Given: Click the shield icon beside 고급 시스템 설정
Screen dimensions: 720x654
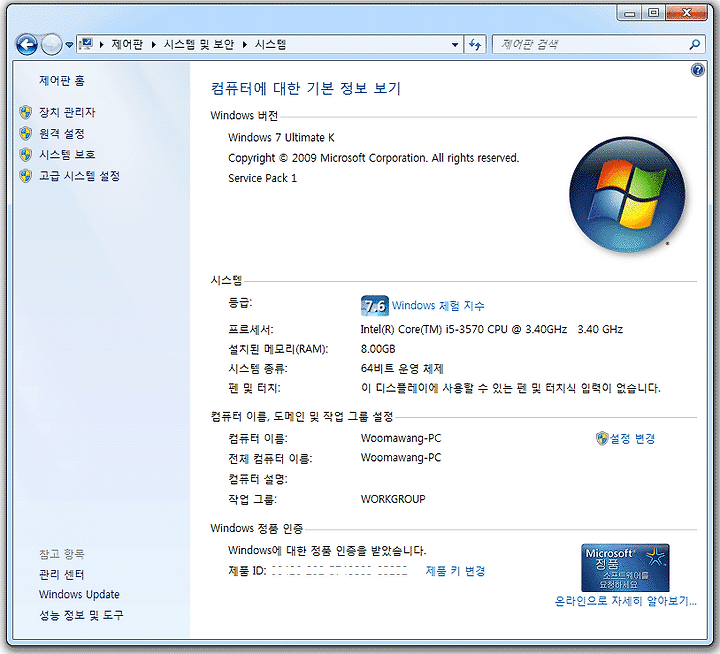Looking at the screenshot, I should (26, 176).
